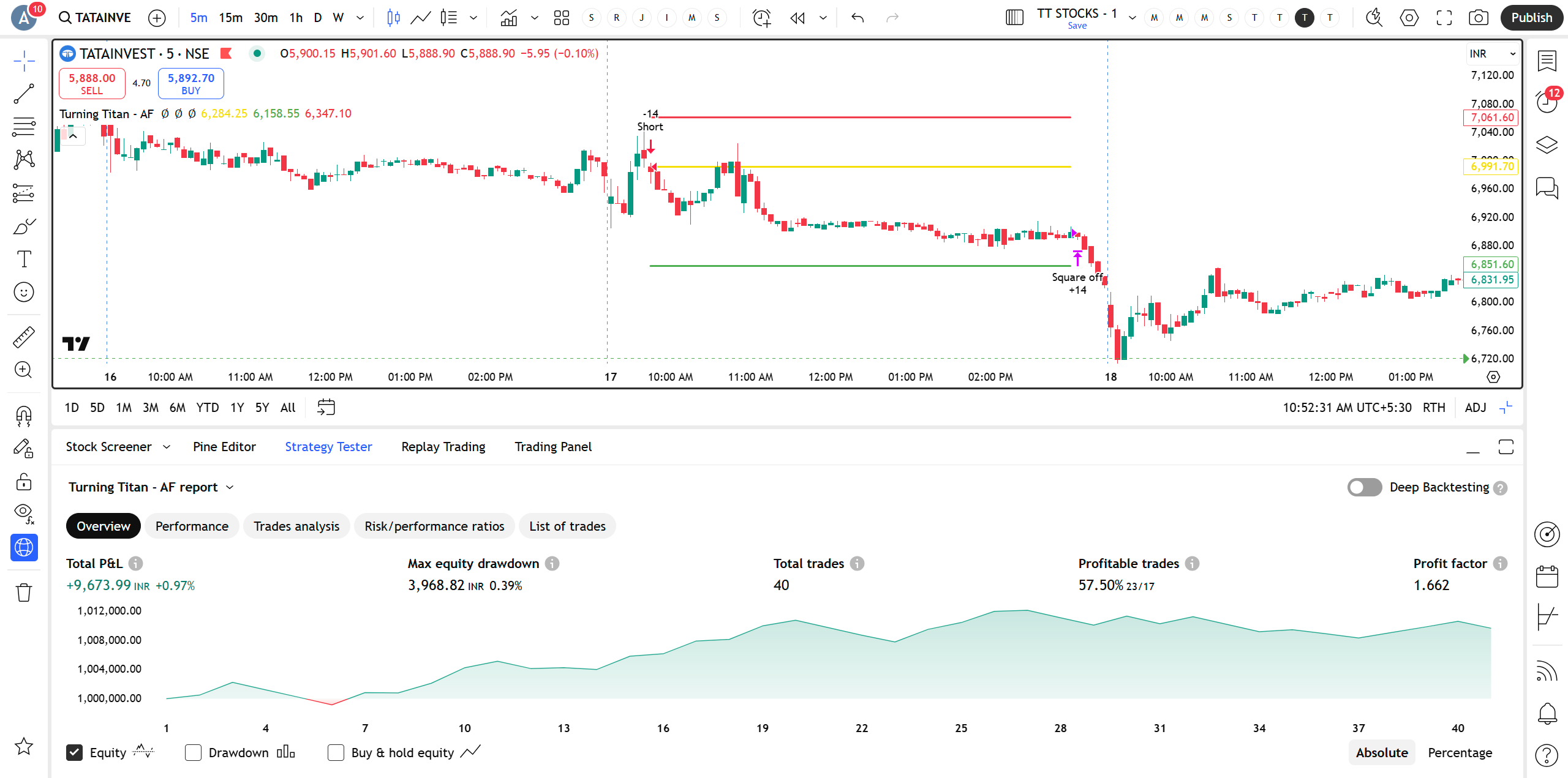Open the Trading Panel tab
This screenshot has height=778, width=1568.
click(x=552, y=447)
